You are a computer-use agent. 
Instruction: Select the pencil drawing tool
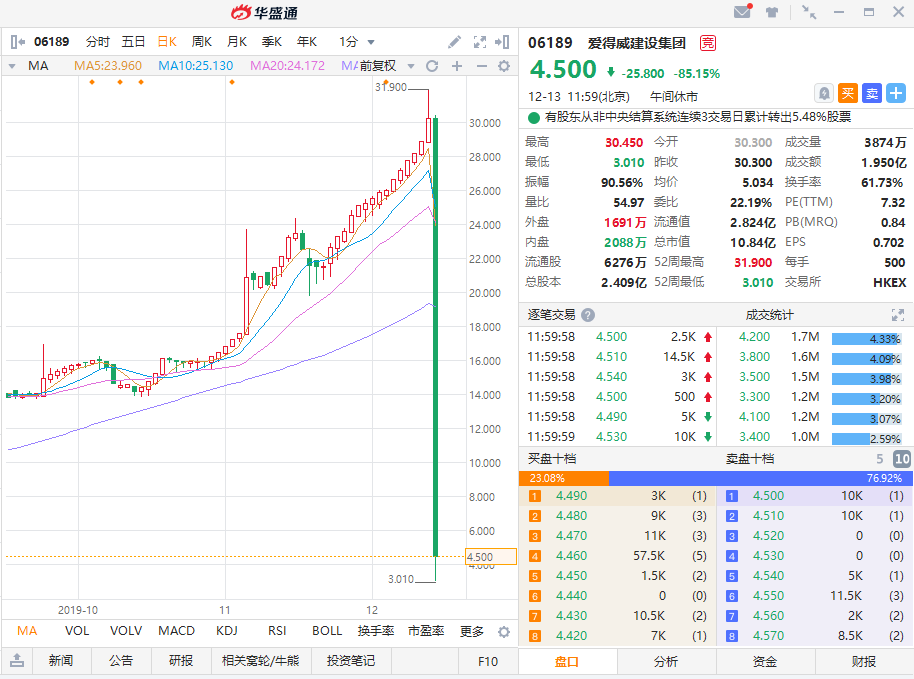click(x=454, y=42)
